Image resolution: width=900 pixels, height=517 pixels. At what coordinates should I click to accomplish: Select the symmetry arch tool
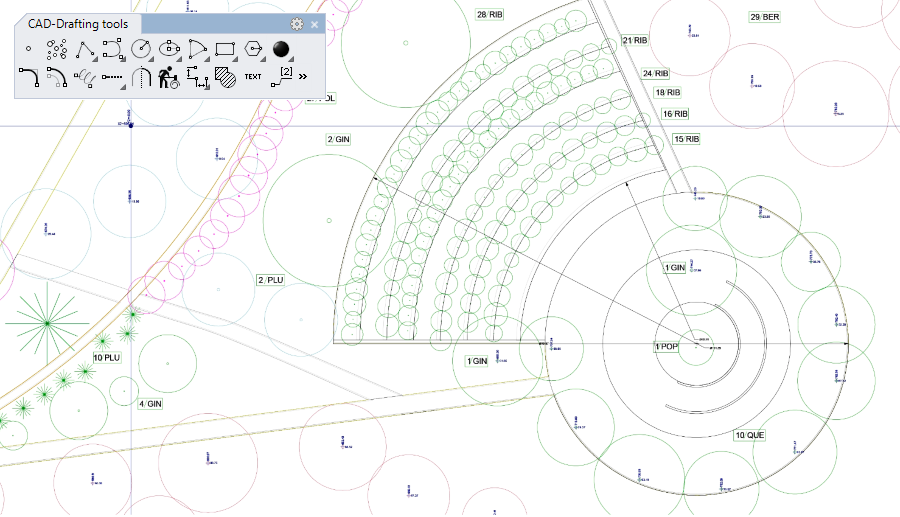[141, 77]
